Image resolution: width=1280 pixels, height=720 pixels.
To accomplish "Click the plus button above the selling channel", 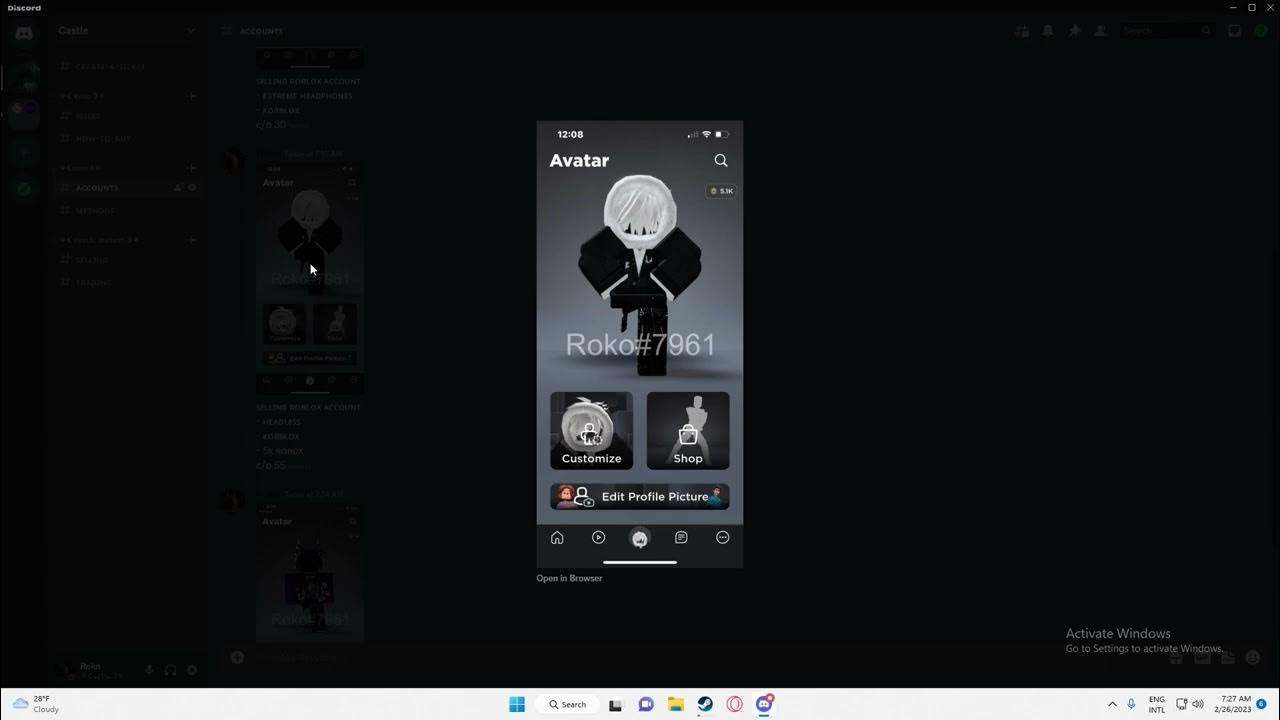I will click(192, 240).
